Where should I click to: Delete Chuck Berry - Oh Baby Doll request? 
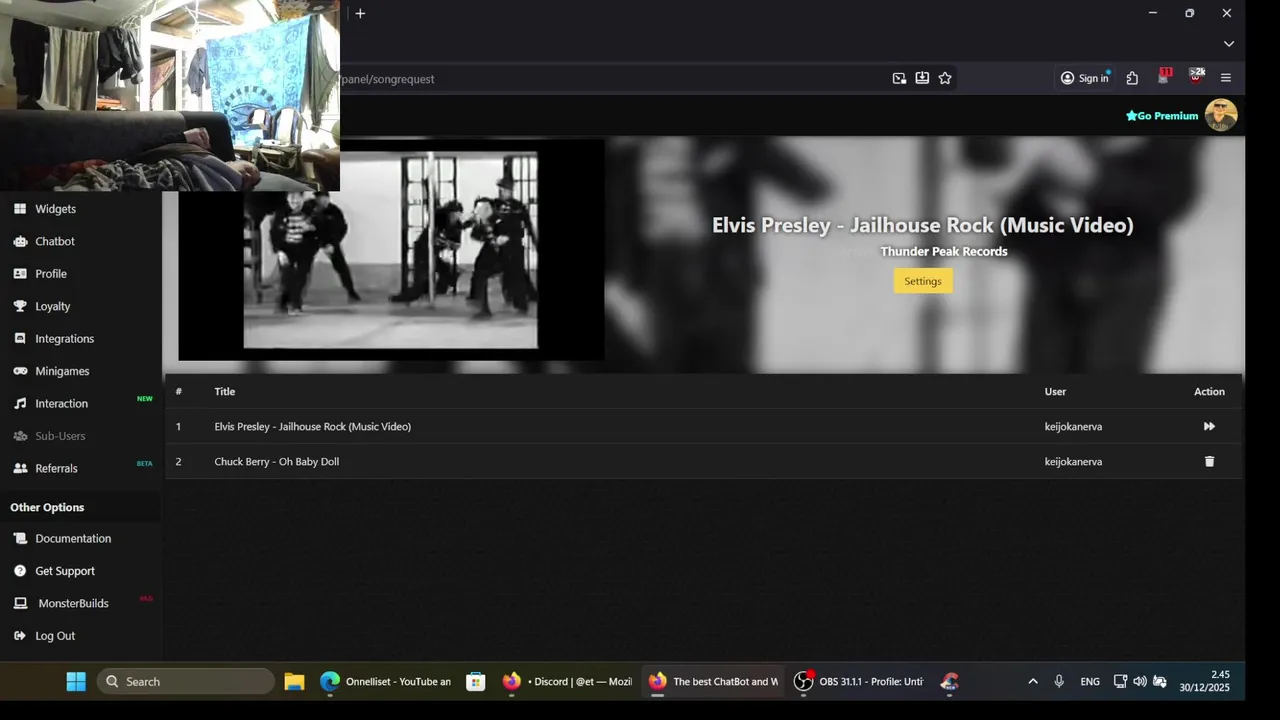[1209, 461]
